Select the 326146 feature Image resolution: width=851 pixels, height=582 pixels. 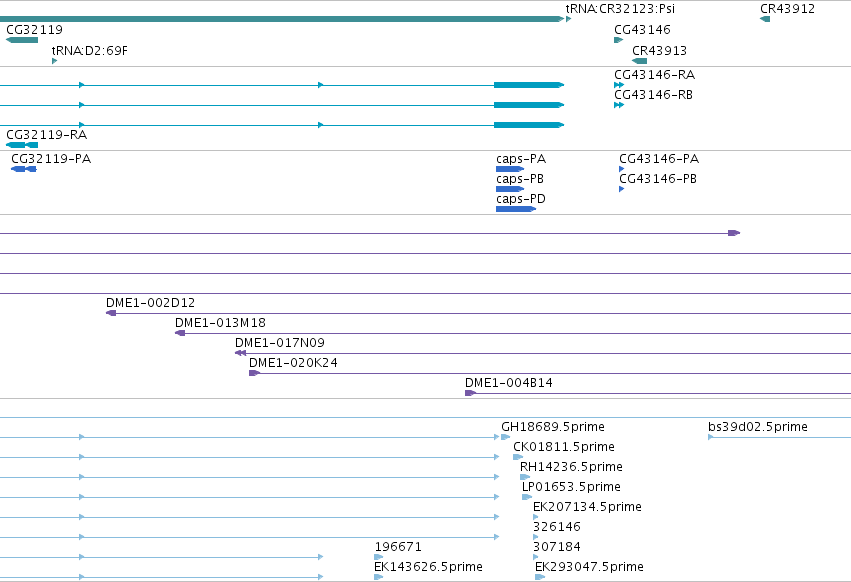point(535,537)
